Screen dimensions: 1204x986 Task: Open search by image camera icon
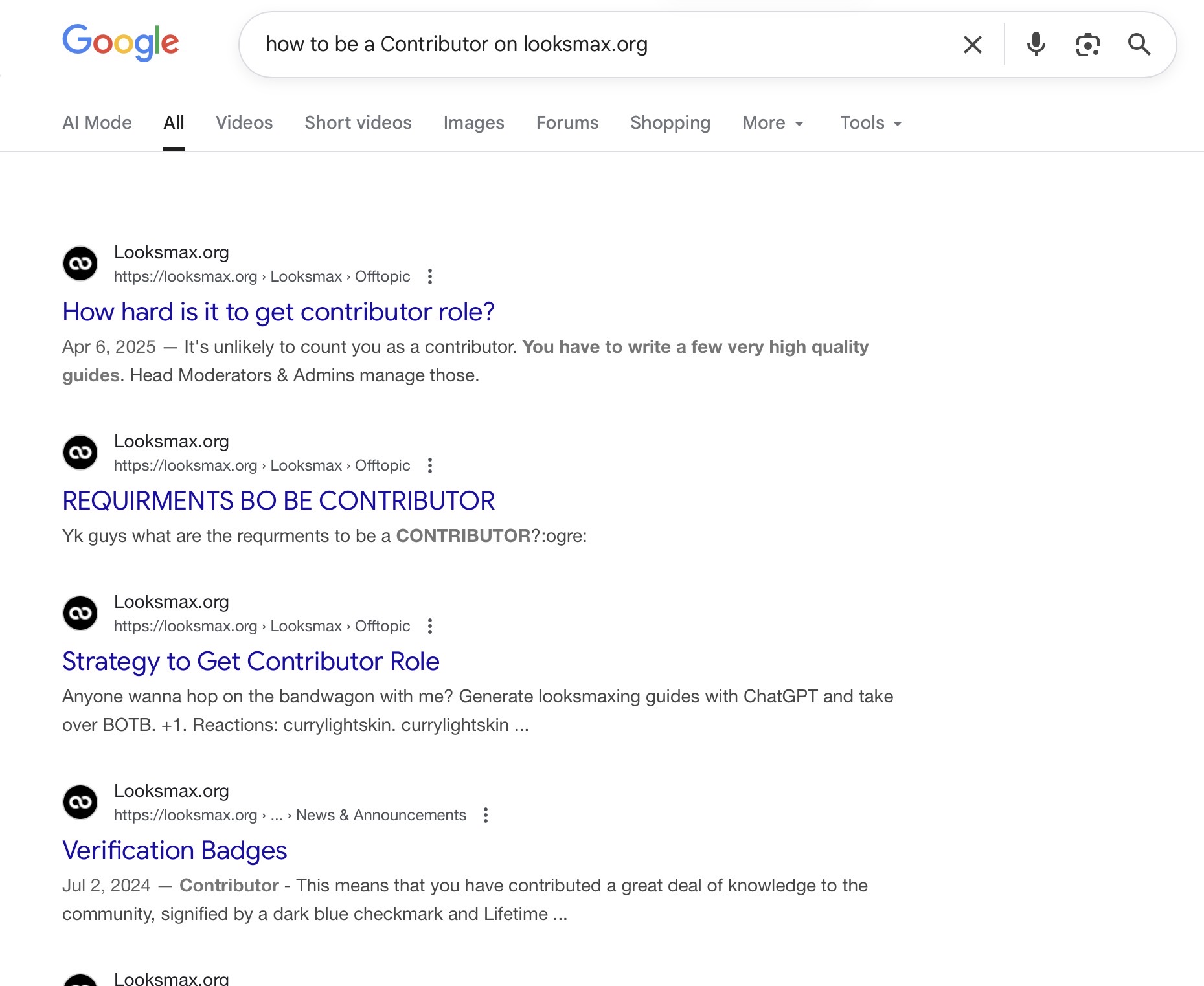1087,45
